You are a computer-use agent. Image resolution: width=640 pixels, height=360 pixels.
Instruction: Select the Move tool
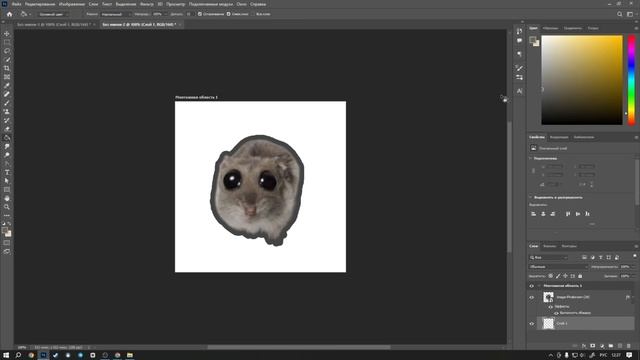point(7,33)
